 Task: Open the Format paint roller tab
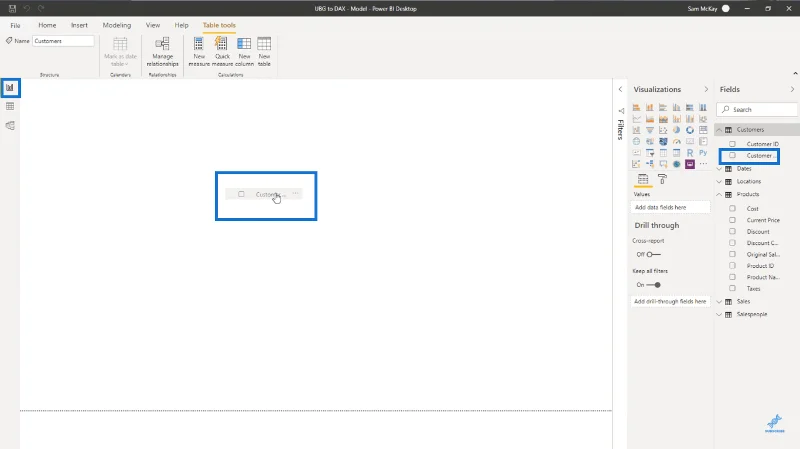coord(662,179)
